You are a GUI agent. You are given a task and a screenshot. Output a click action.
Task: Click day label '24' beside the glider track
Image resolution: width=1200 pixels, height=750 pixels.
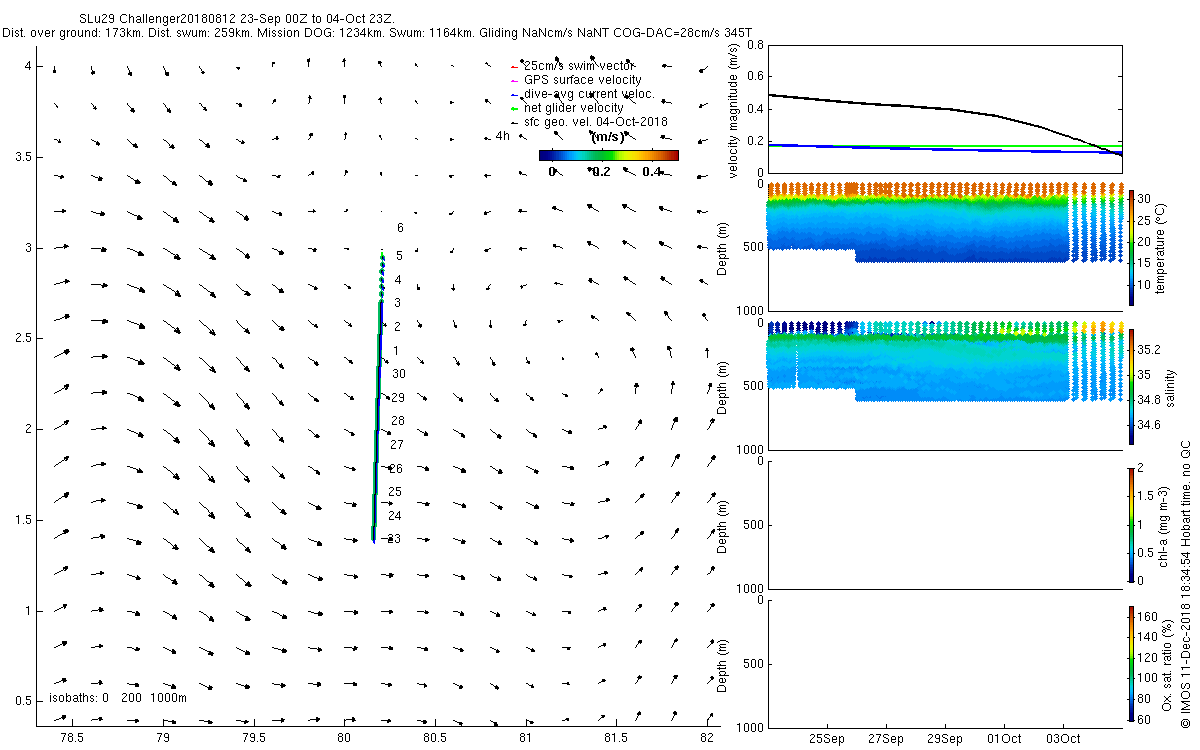[394, 516]
